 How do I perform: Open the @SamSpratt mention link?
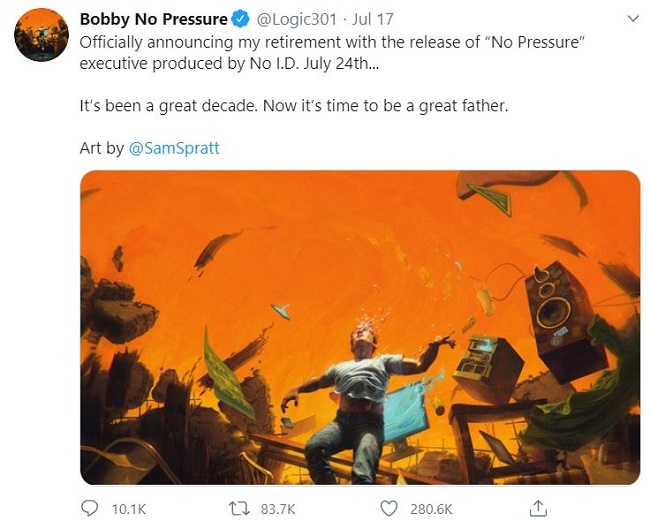click(174, 148)
